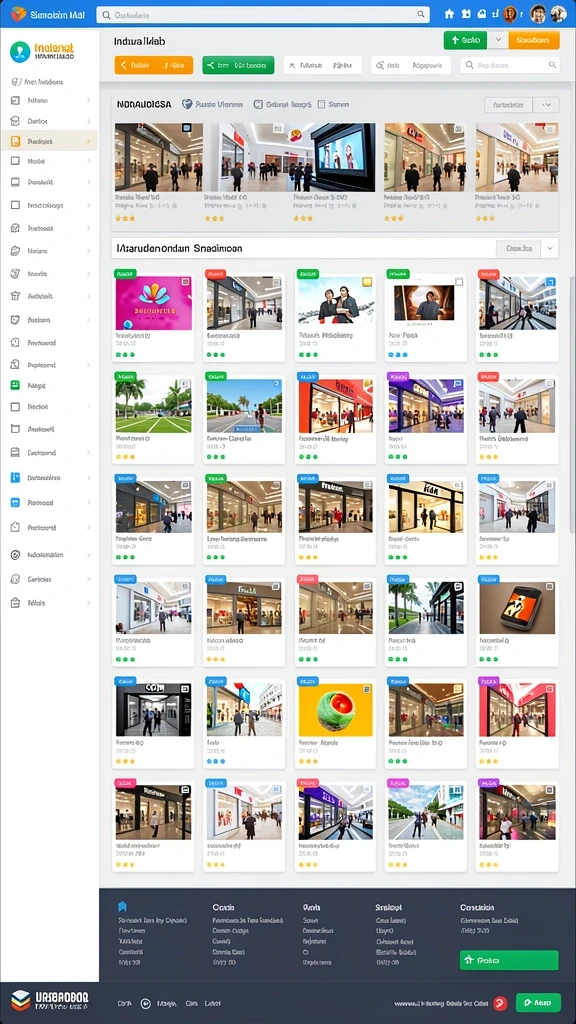Viewport: 576px width, 1024px height.
Task: Click the green rating dots under pink flower card
Action: (x=125, y=355)
